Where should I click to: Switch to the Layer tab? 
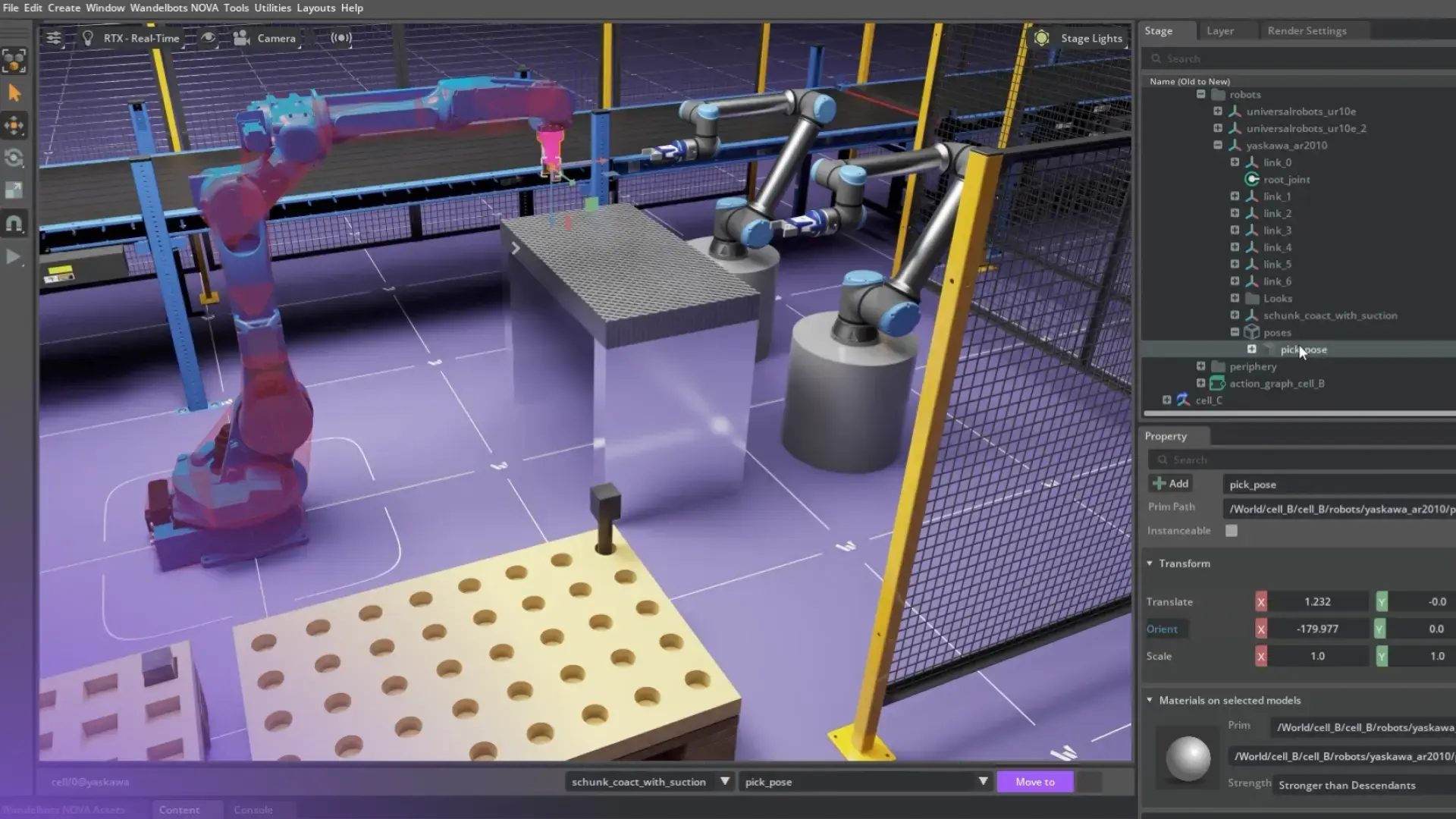[x=1220, y=30]
